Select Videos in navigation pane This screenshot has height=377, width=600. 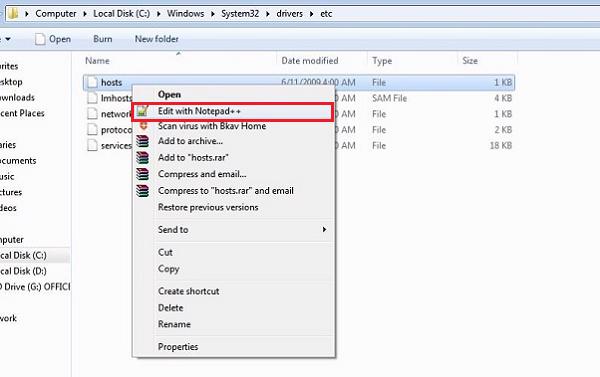[8, 208]
